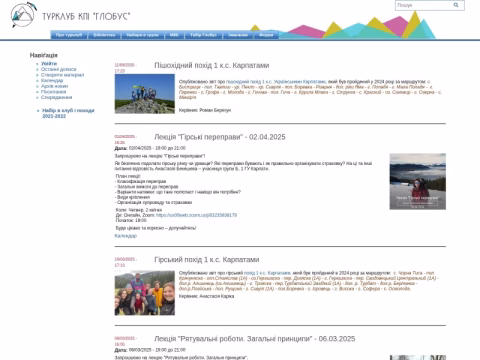This screenshot has height=360, width=480.
Task: Open the Zoom meeting link
Action: (x=196, y=215)
